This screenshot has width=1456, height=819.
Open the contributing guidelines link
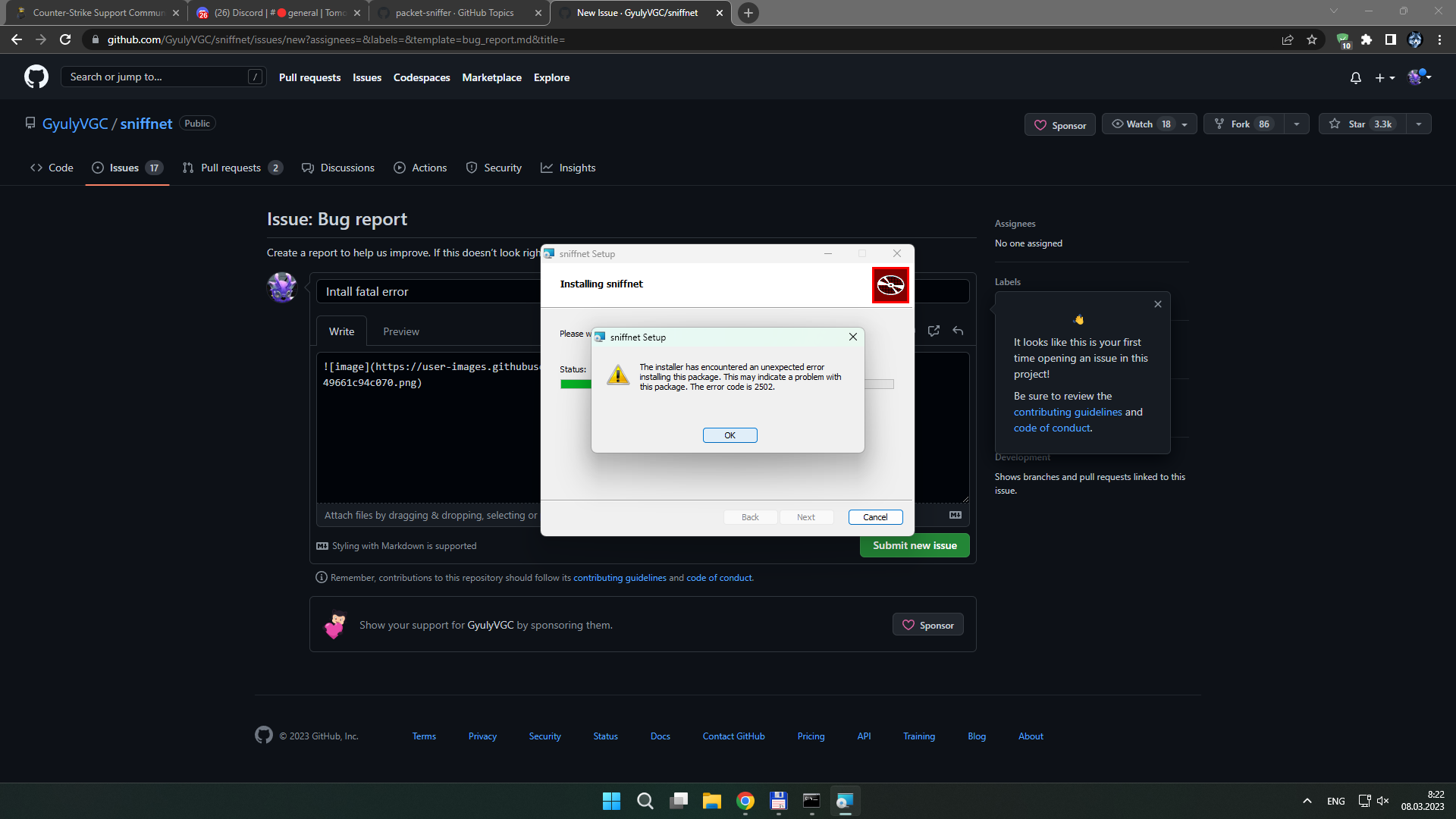point(1068,412)
